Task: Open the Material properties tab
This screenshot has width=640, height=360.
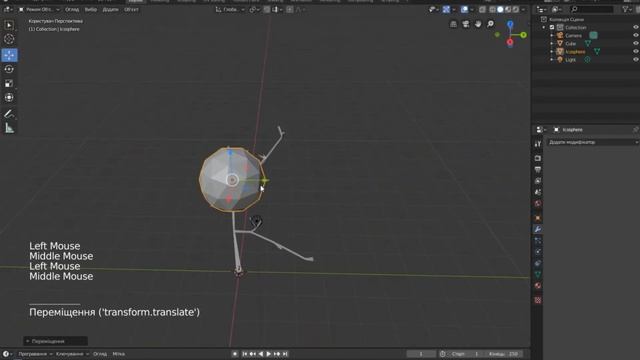Action: pos(538,286)
